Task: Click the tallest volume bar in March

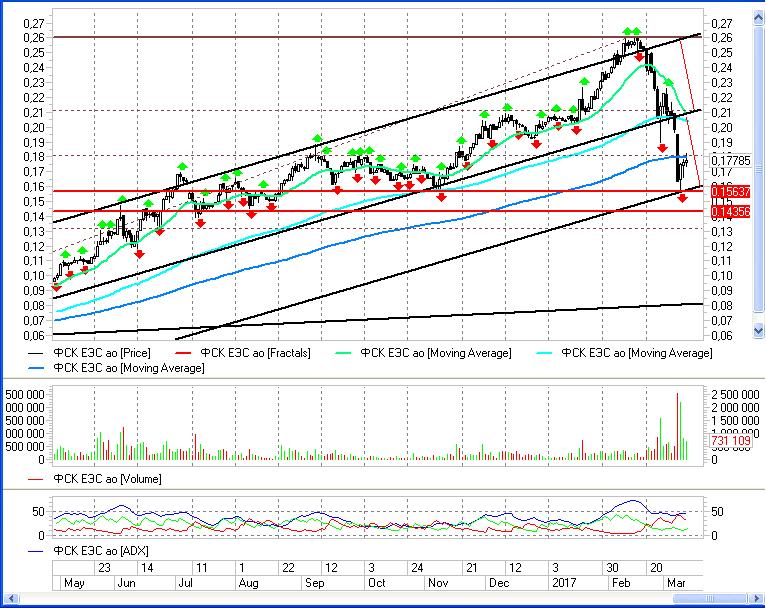Action: pos(677,427)
